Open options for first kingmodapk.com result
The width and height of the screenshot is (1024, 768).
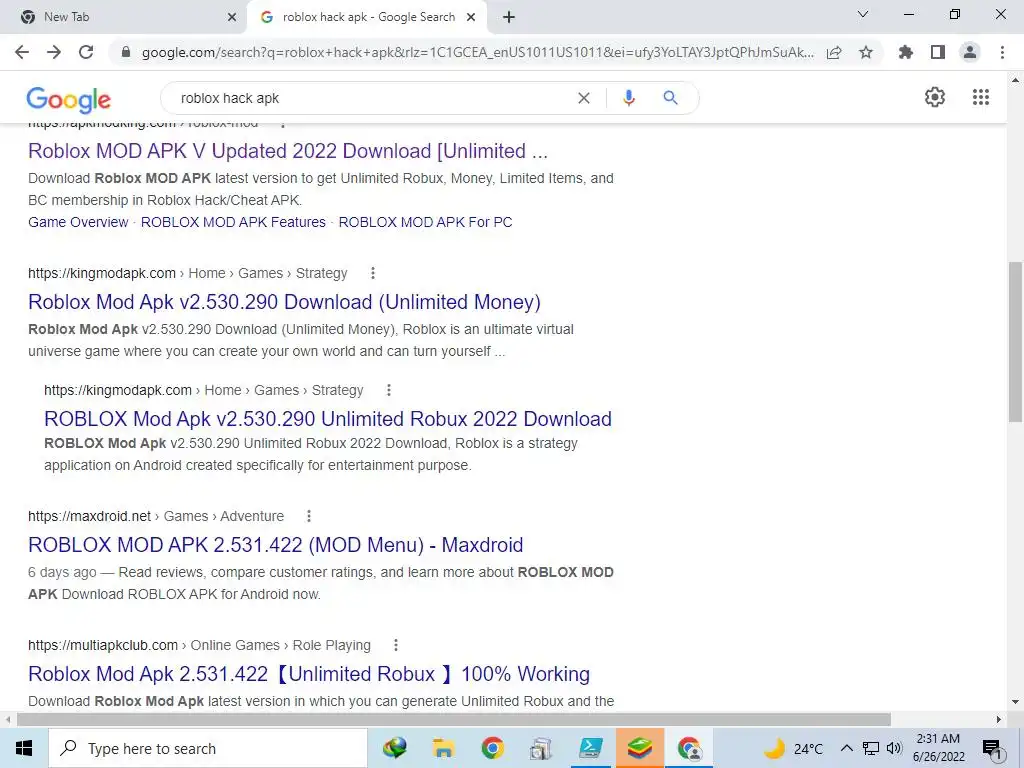coord(373,273)
